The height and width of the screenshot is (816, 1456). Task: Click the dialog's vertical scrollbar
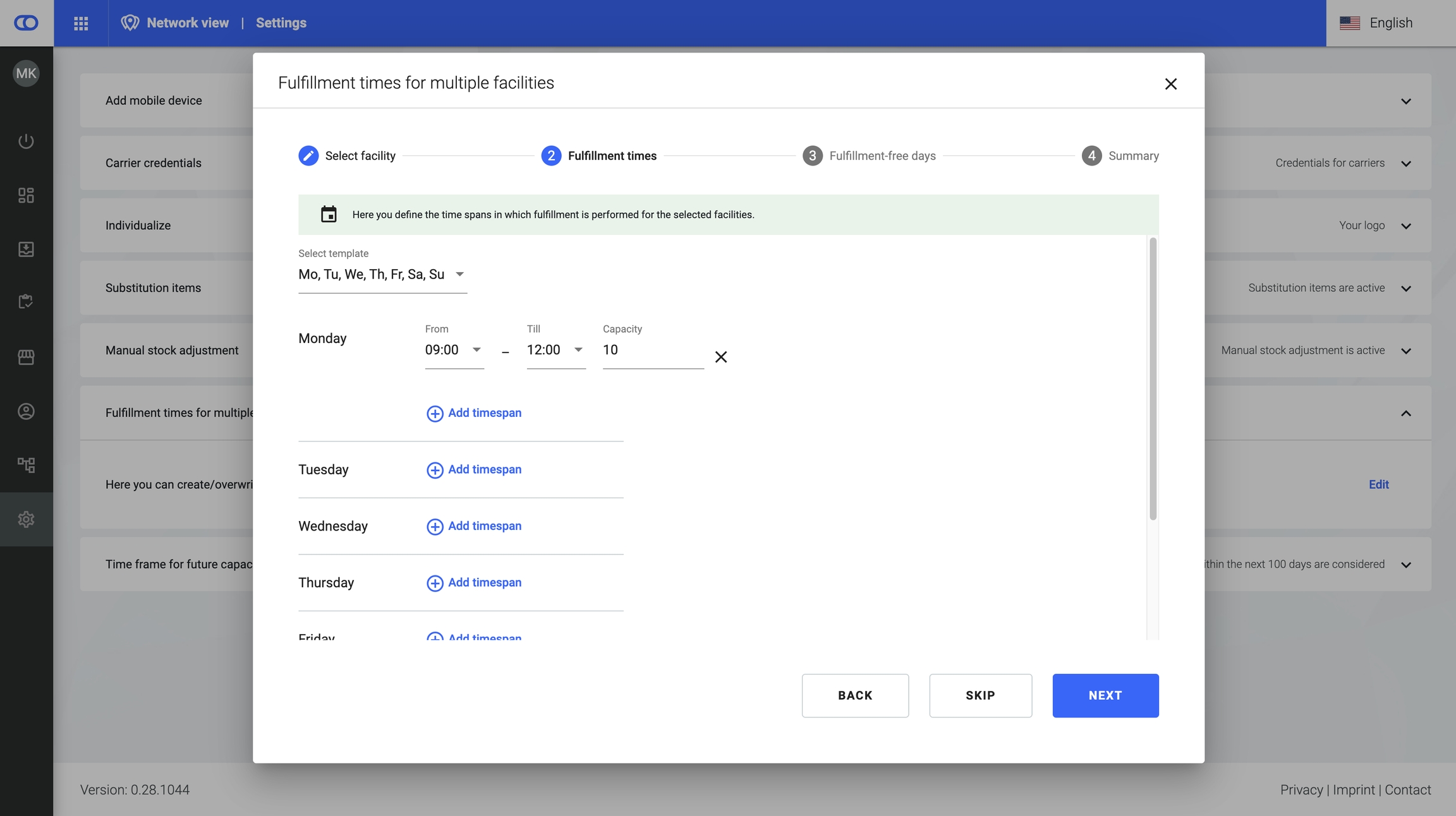(x=1153, y=379)
